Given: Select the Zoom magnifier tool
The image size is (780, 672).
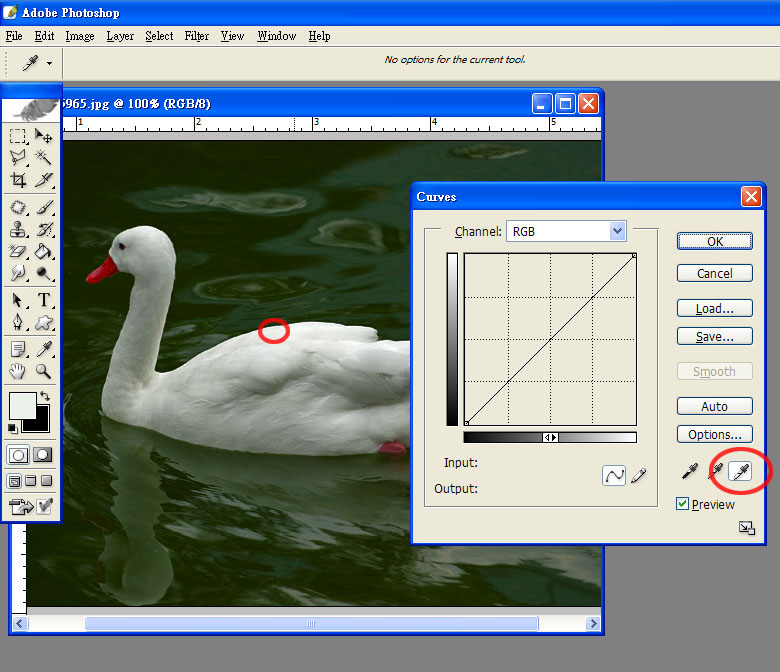Looking at the screenshot, I should pyautogui.click(x=44, y=371).
